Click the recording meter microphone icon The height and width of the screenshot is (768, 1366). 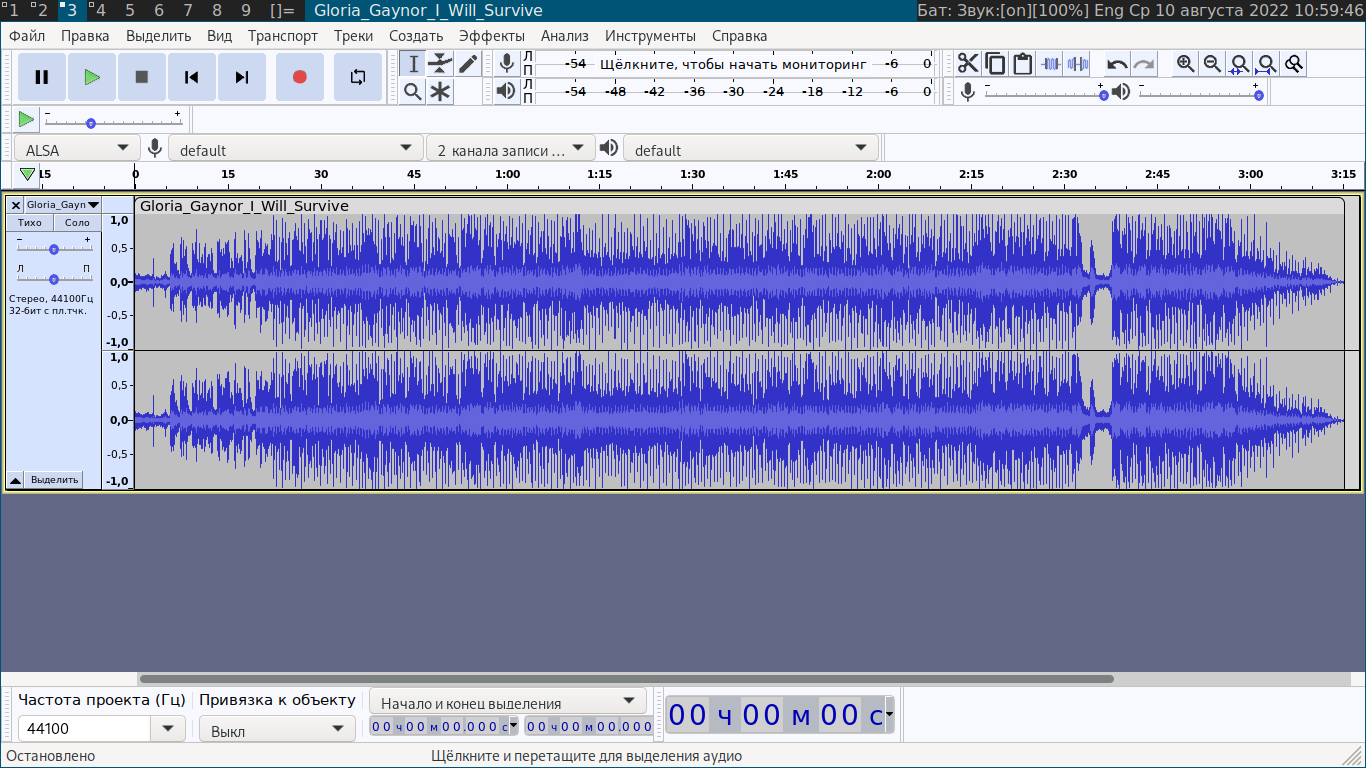coord(507,64)
